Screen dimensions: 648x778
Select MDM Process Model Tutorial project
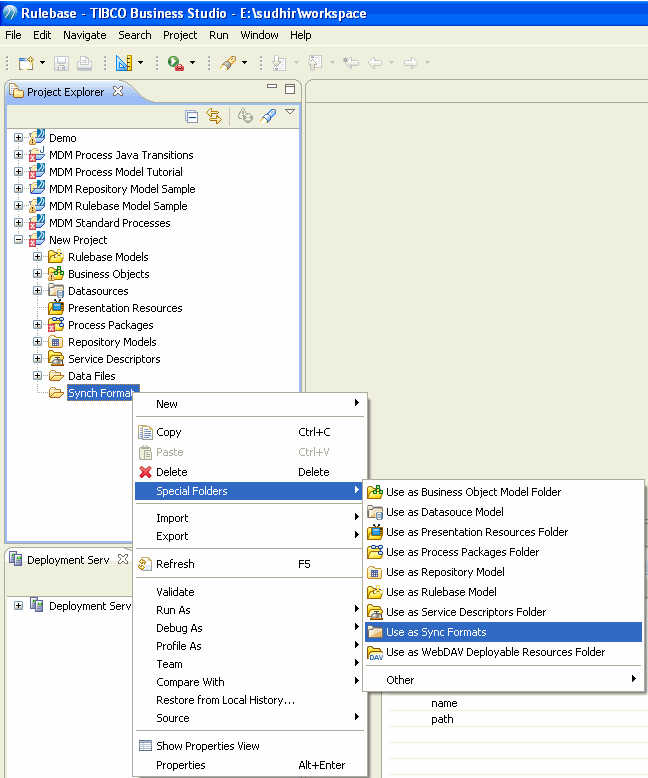pyautogui.click(x=116, y=172)
